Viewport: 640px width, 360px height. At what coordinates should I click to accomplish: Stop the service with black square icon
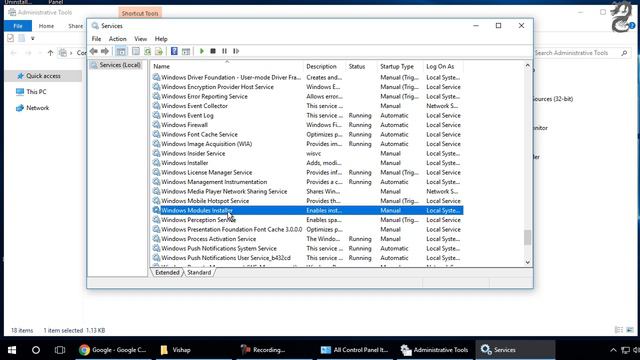tap(213, 51)
